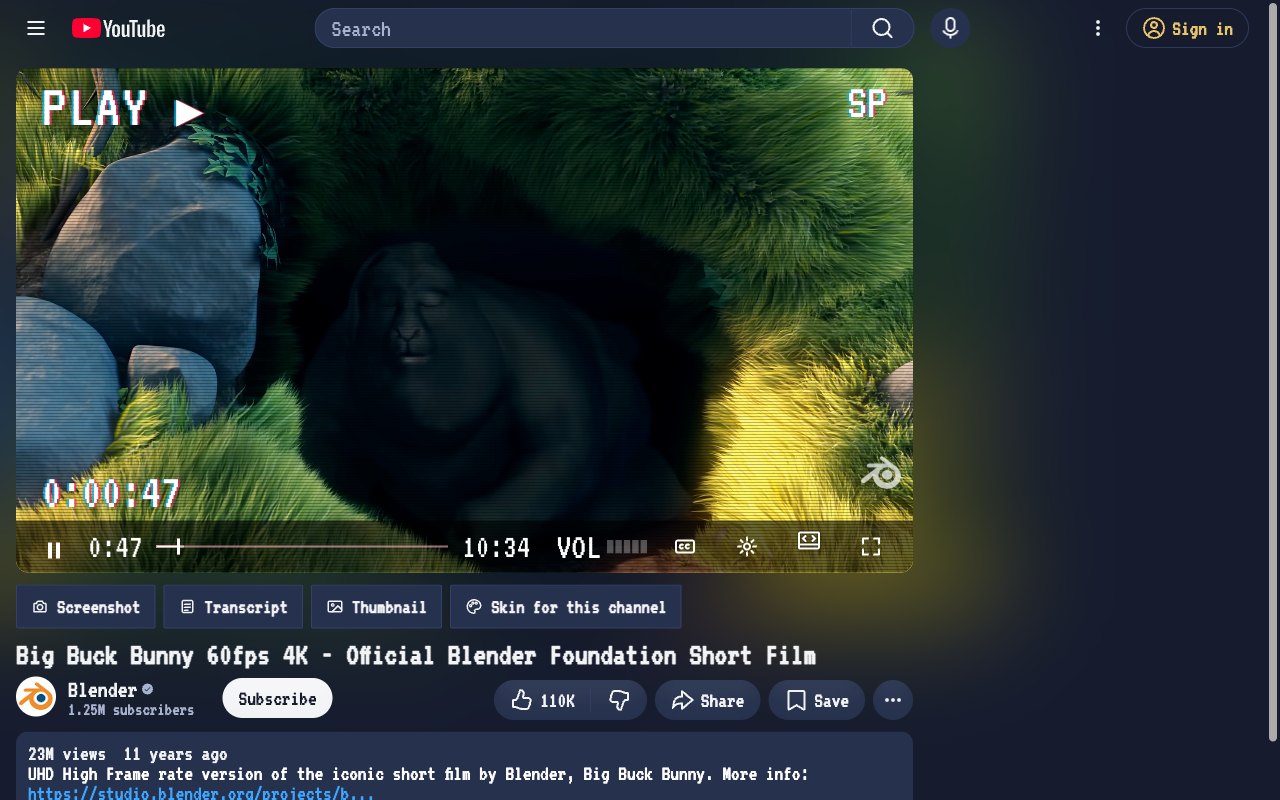Open the hamburger guide menu
Screen dimensions: 1280x800
click(36, 28)
